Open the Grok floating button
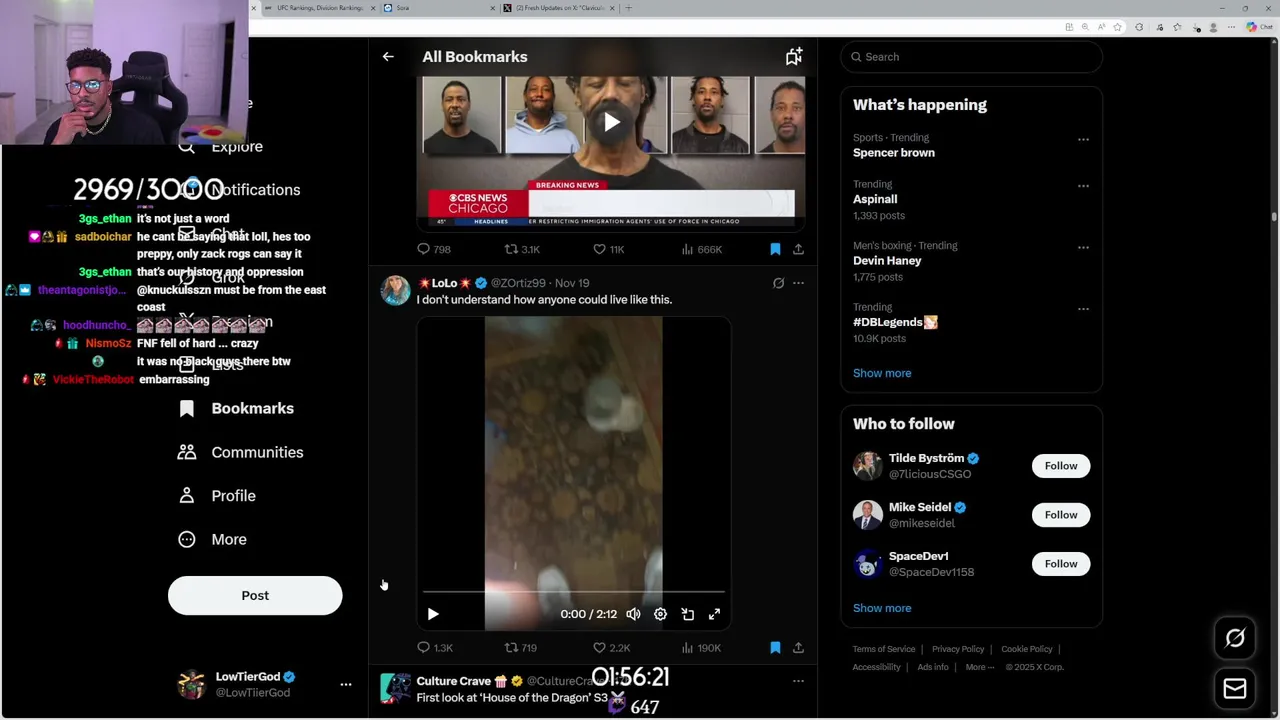 [x=1235, y=638]
